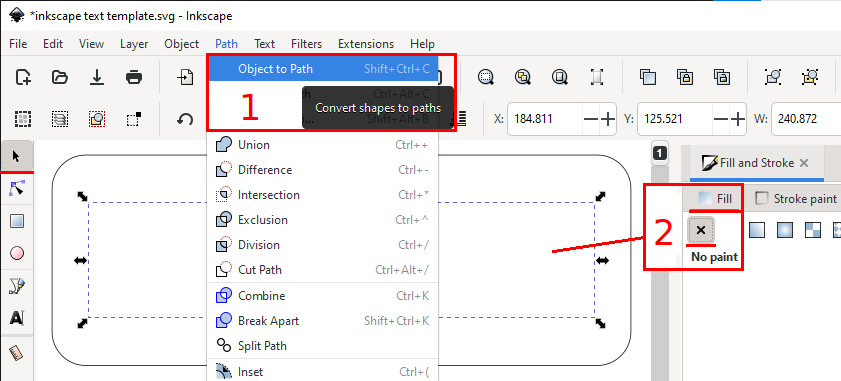841x381 pixels.
Task: Set fill to No paint
Action: point(700,231)
